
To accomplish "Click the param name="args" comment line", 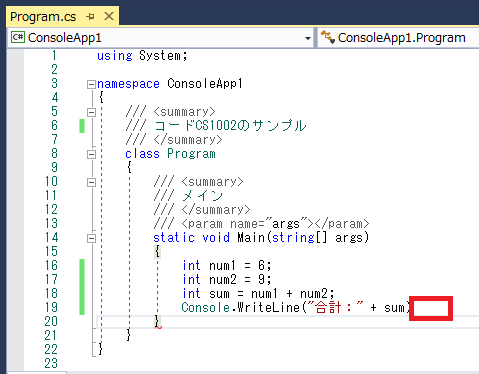I will click(x=261, y=224).
